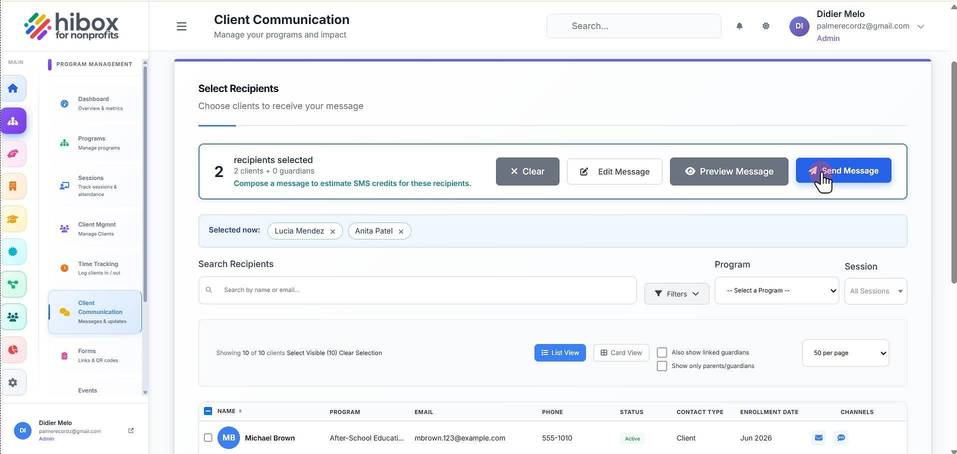Open the teal circle rail icon

click(x=13, y=251)
